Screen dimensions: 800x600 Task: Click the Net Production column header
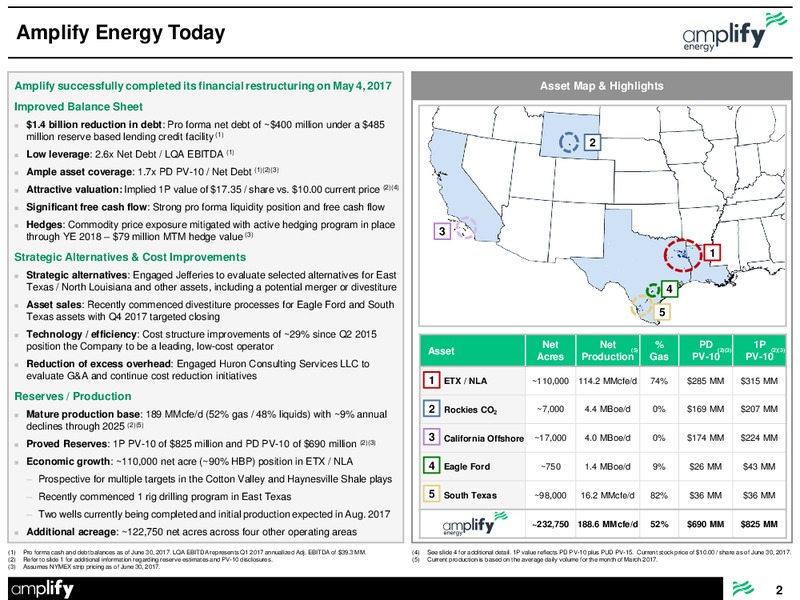[x=607, y=351]
